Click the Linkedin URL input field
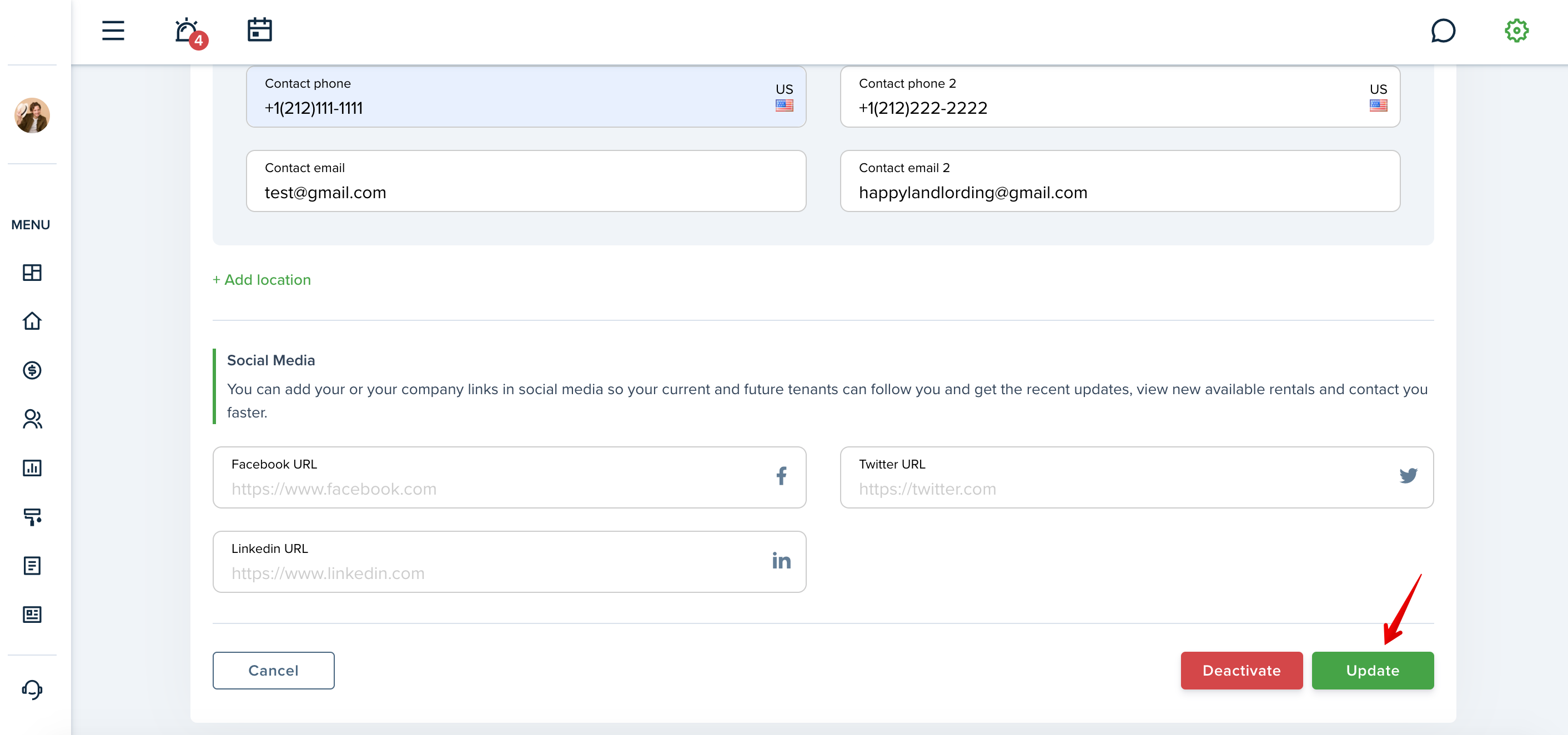The width and height of the screenshot is (1568, 735). 510,562
